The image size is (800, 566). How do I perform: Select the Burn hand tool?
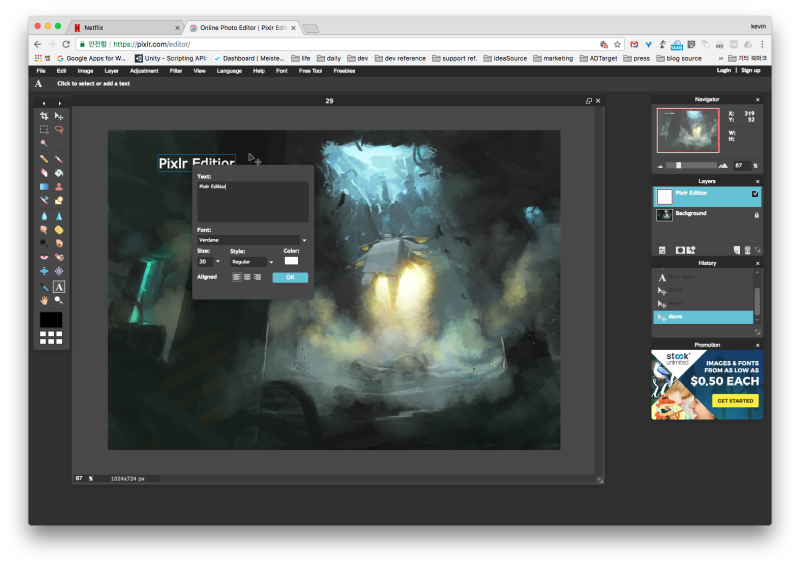(59, 243)
